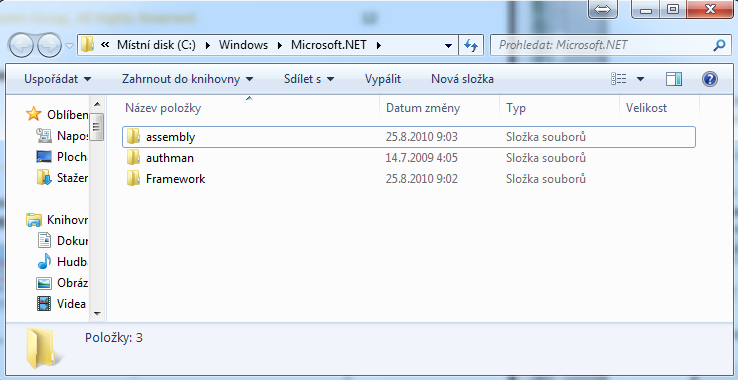
Task: Click the assembly folder name
Action: (170, 137)
